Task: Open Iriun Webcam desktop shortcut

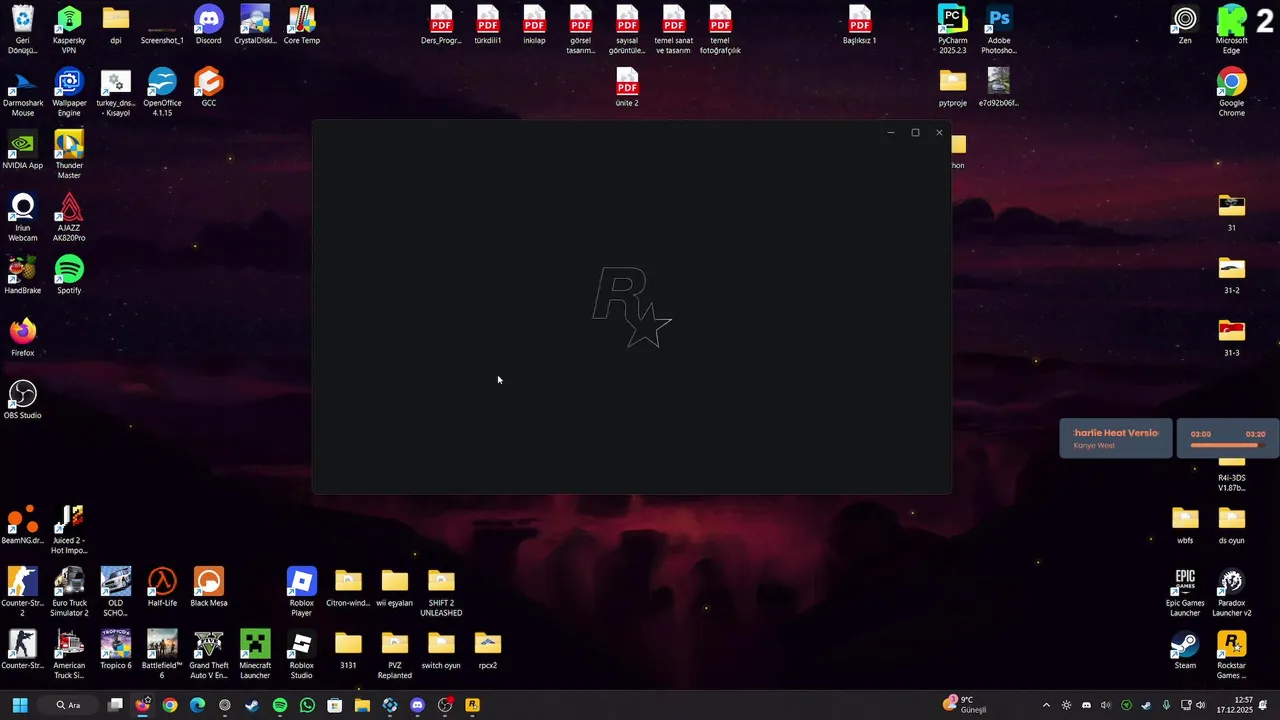Action: pyautogui.click(x=22, y=217)
